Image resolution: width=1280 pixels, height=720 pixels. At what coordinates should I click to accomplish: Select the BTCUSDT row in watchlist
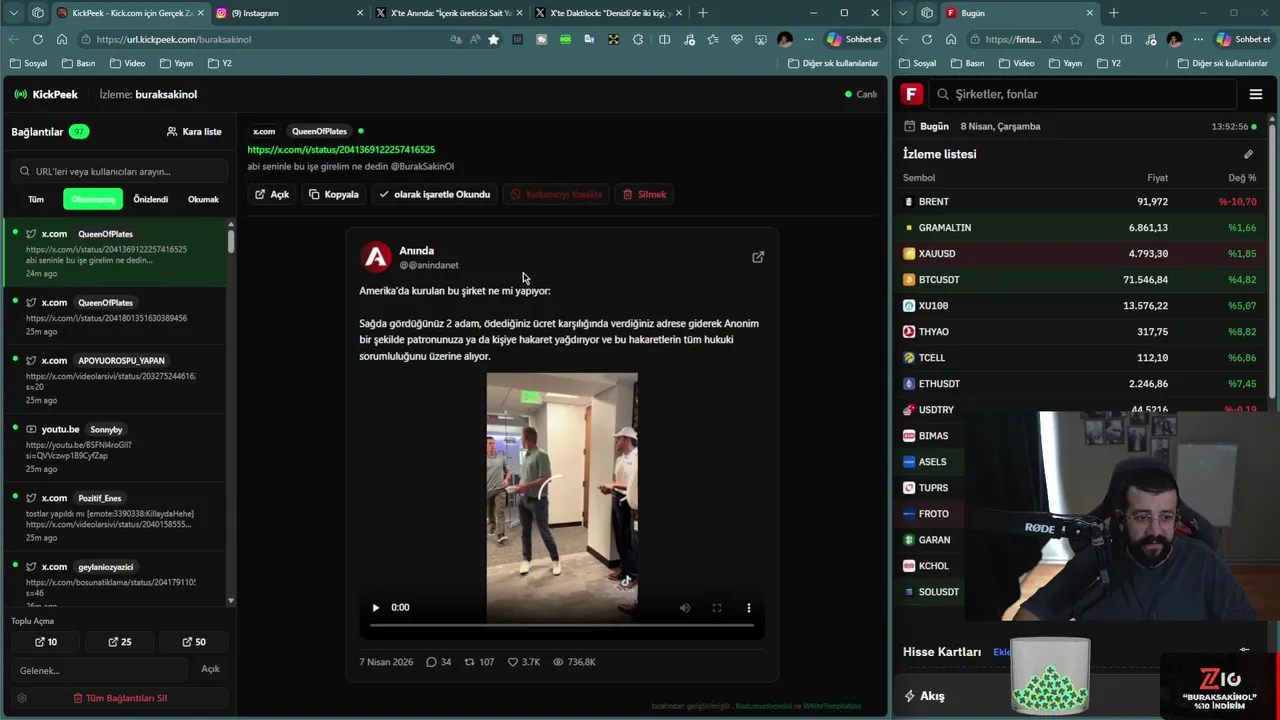[1080, 279]
